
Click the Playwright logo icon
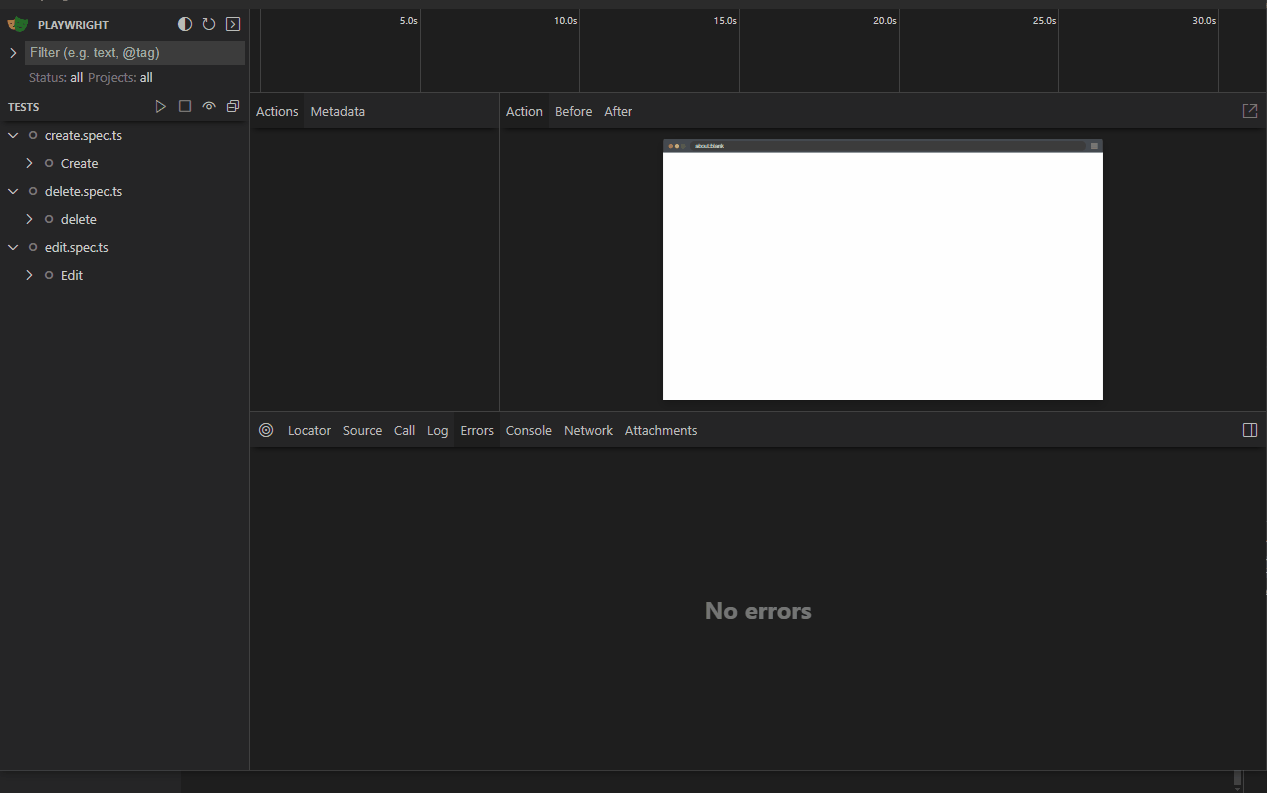[x=18, y=24]
